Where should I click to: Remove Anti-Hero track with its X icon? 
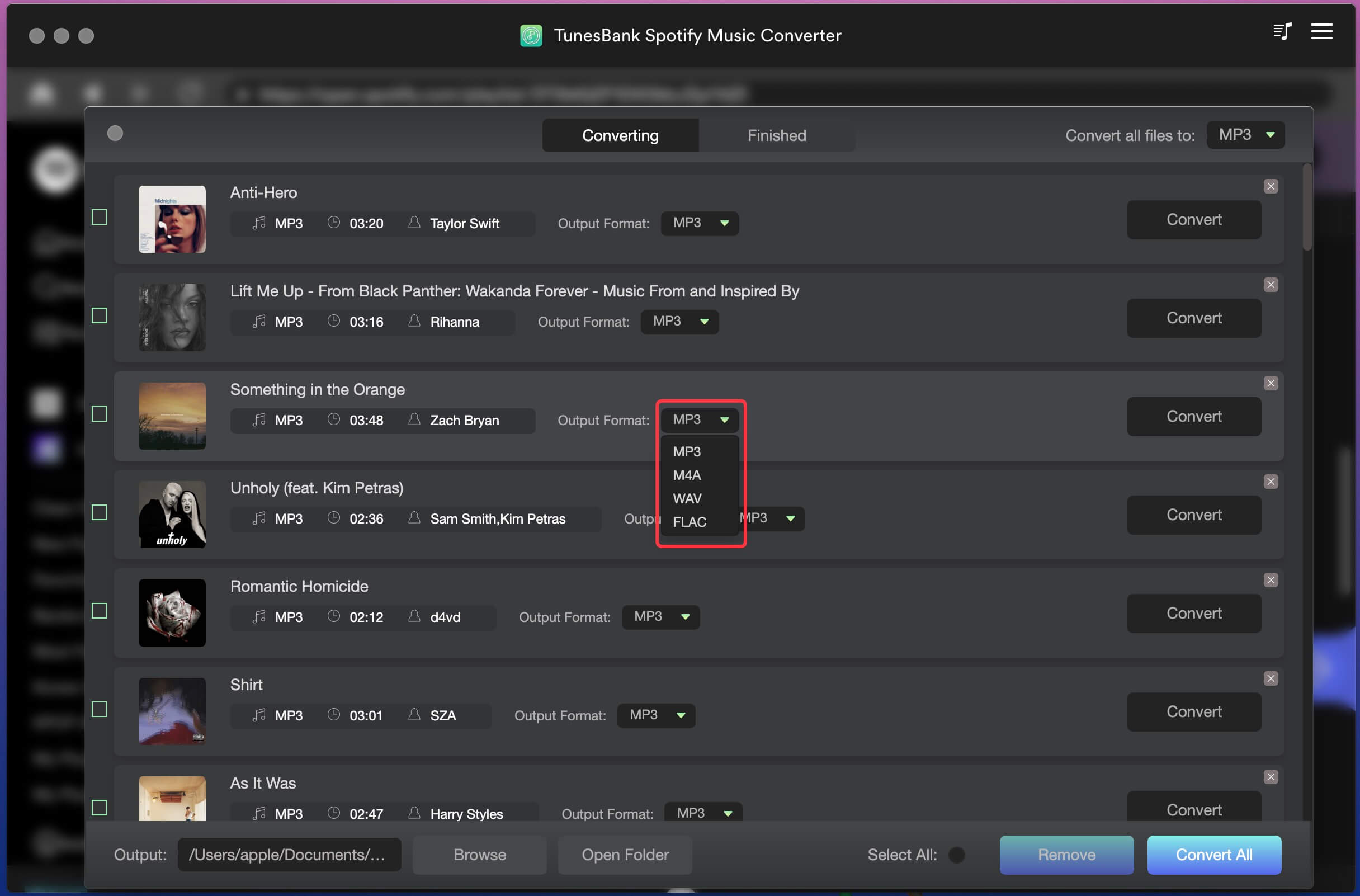tap(1271, 186)
